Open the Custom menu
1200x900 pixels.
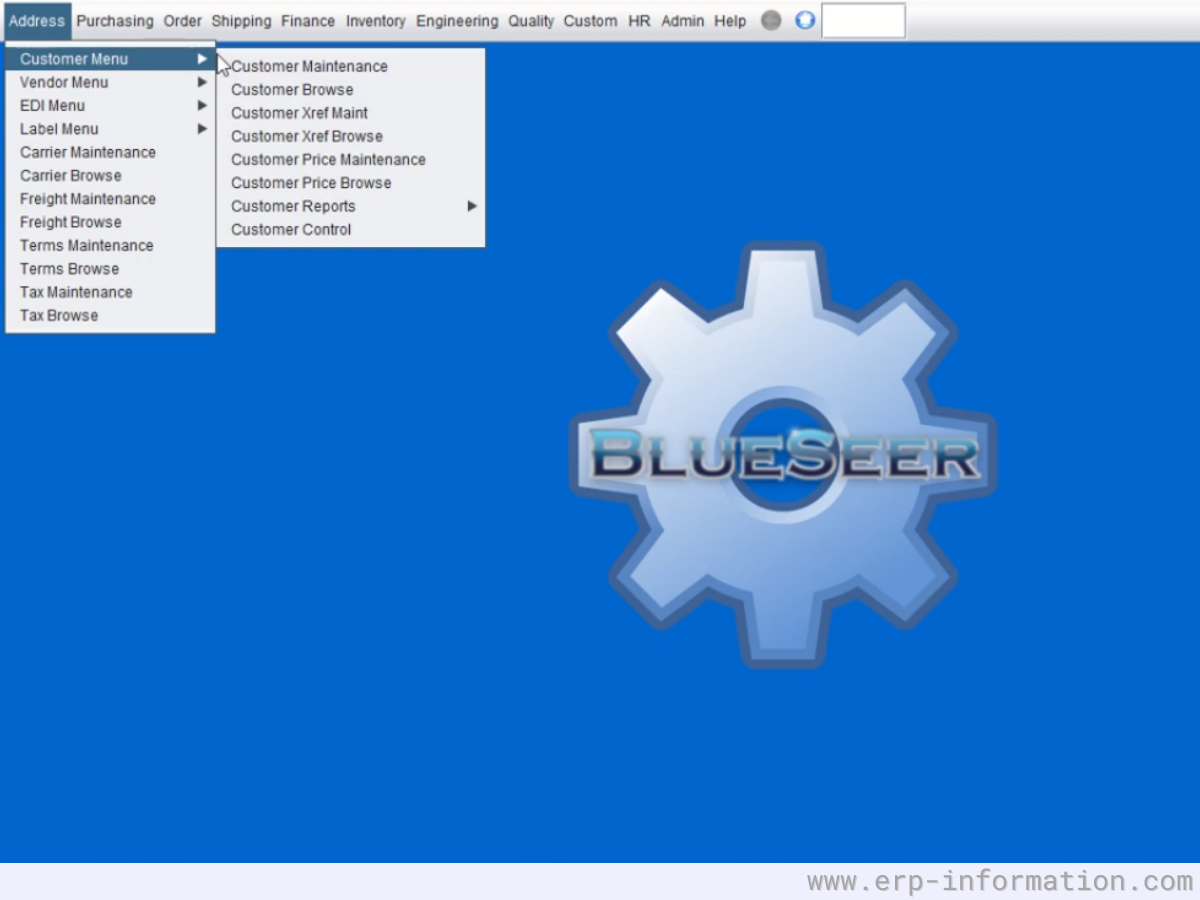tap(590, 20)
